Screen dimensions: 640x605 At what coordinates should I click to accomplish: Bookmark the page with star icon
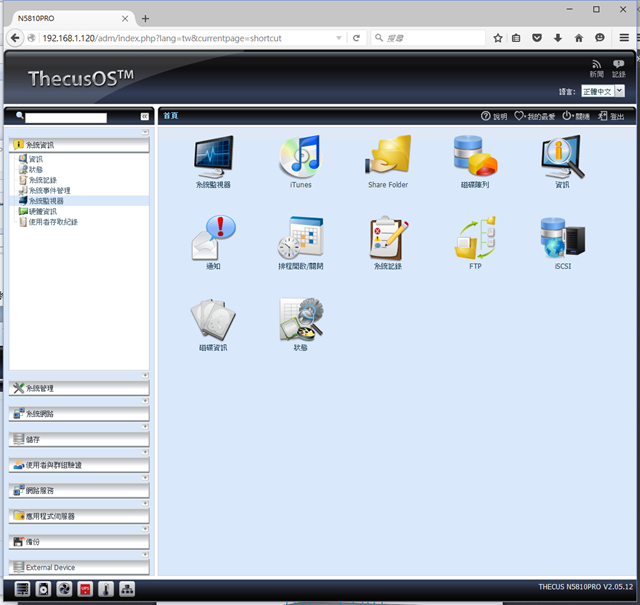click(498, 38)
